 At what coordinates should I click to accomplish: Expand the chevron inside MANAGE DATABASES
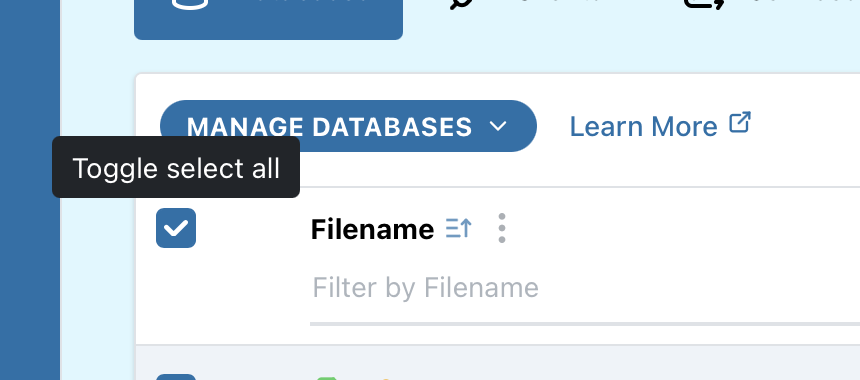coord(497,126)
